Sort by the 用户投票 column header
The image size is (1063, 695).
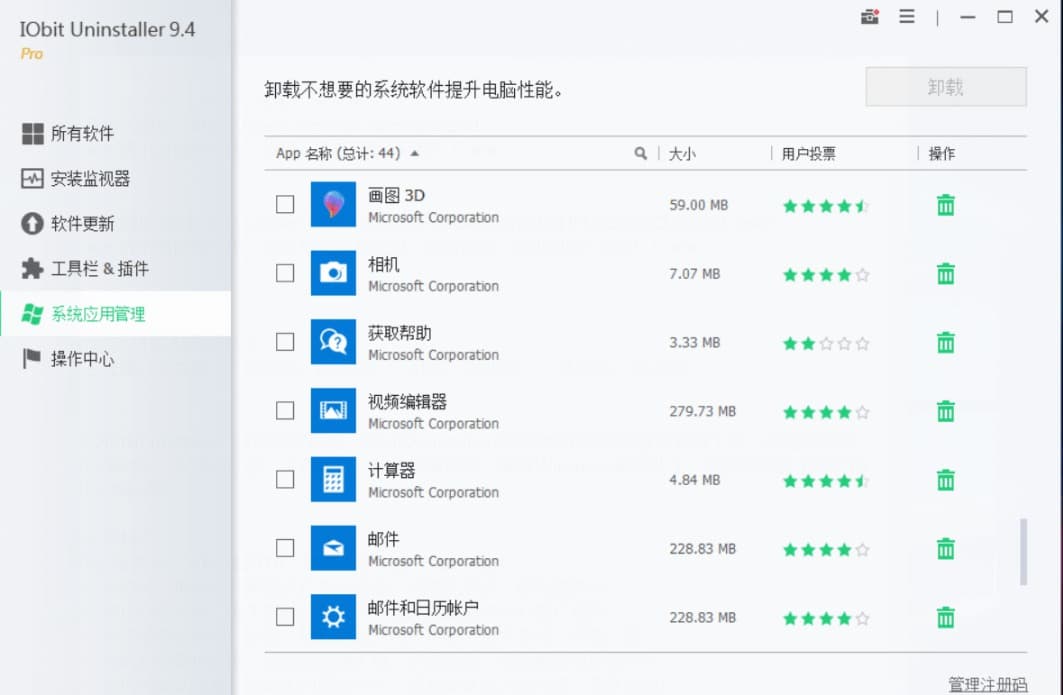coord(808,154)
